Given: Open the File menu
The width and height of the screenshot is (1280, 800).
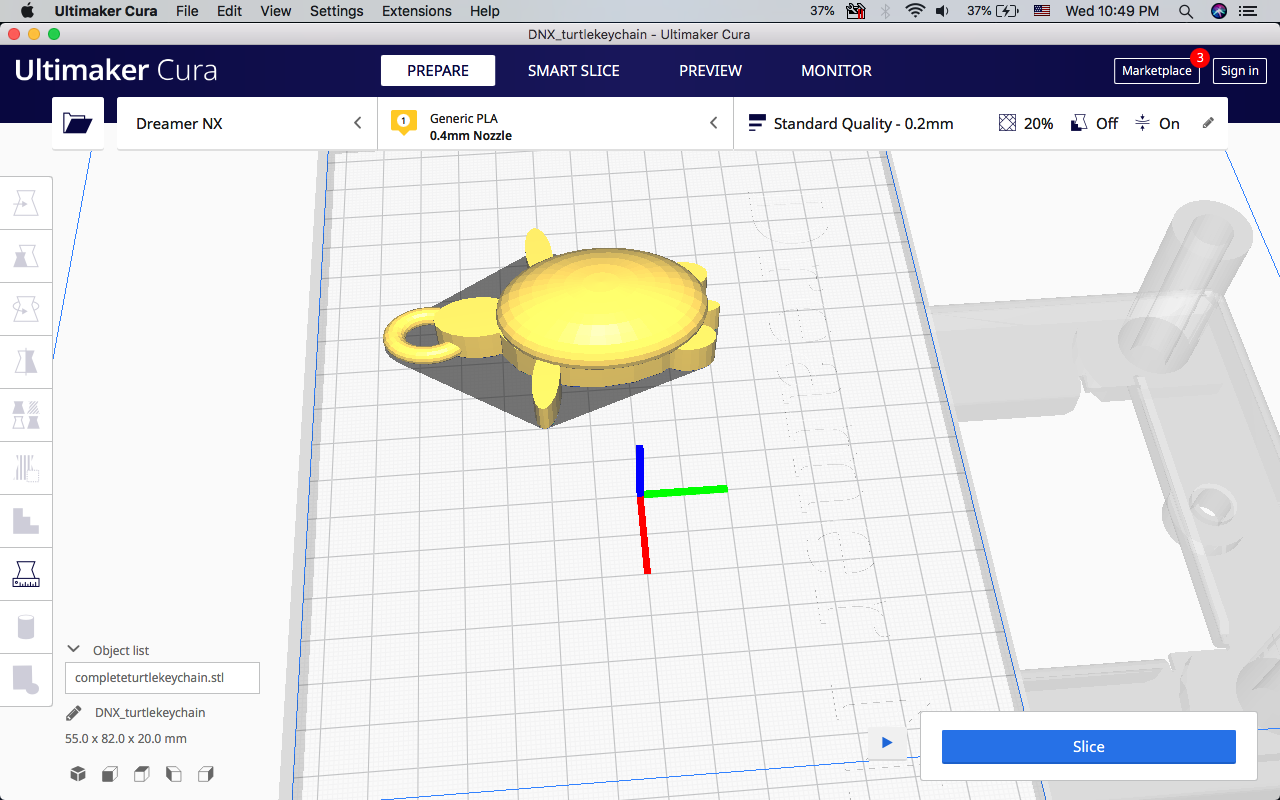Looking at the screenshot, I should click(x=187, y=11).
